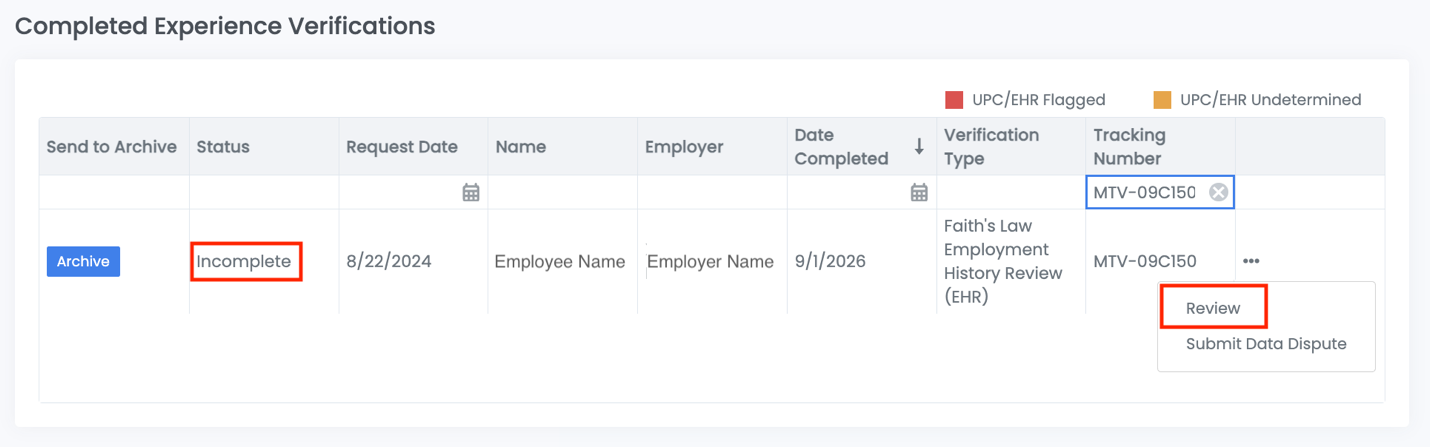The image size is (1430, 447).
Task: Toggle Date Completed sort arrow
Action: coord(919,147)
